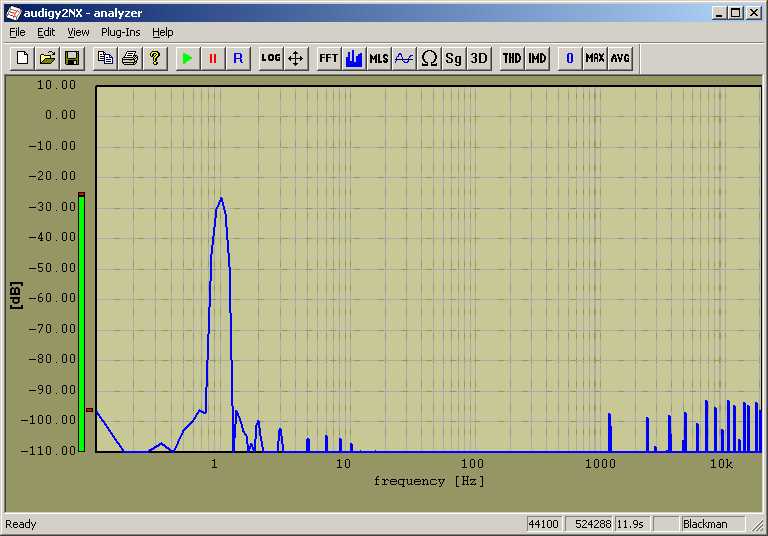Toggle the MAX peak hold button
The width and height of the screenshot is (768, 536).
pos(595,58)
